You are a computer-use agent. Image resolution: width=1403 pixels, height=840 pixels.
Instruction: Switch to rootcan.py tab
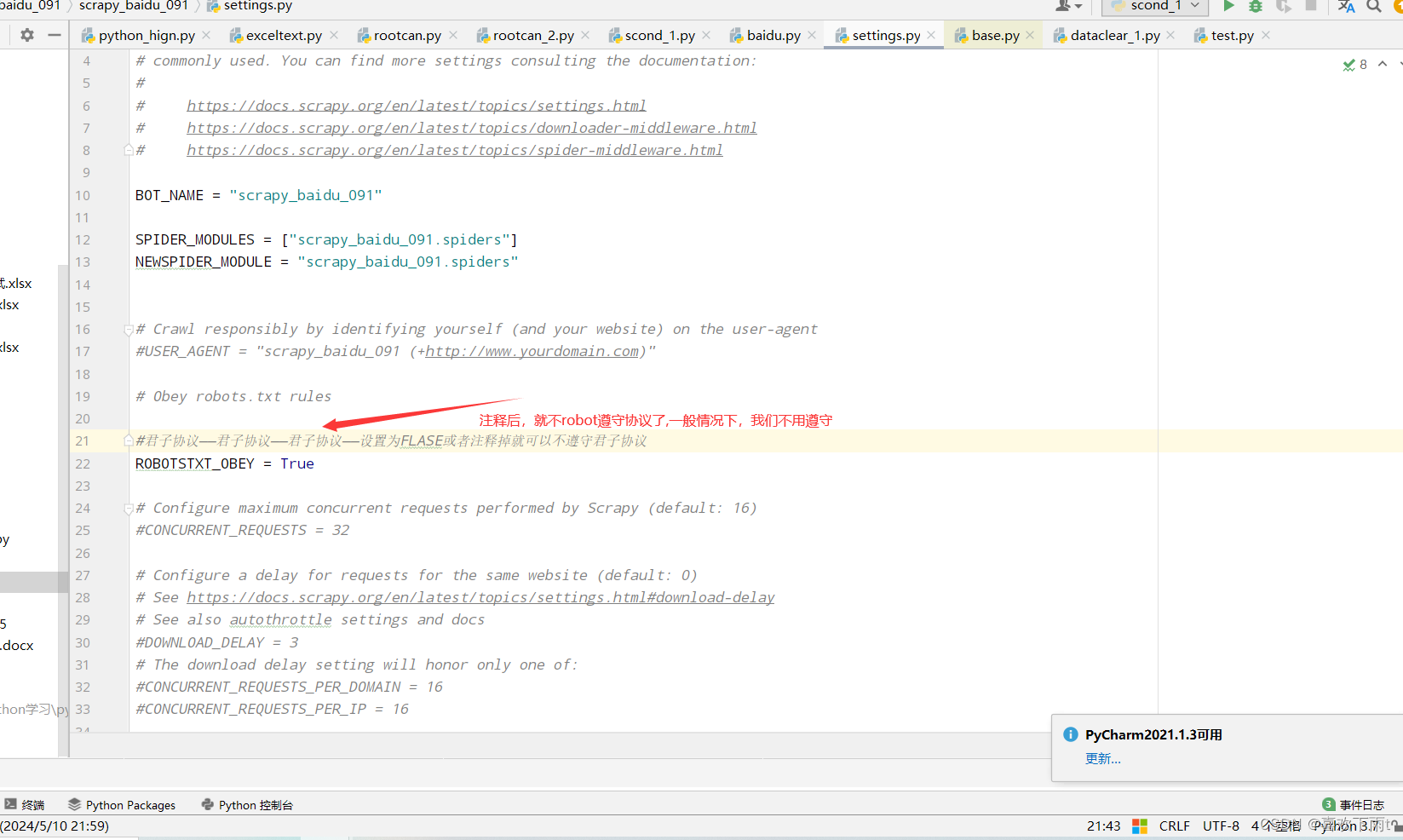407,36
